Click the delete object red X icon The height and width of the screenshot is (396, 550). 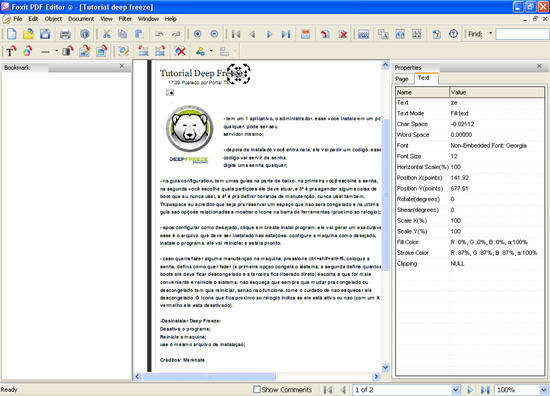(x=180, y=52)
